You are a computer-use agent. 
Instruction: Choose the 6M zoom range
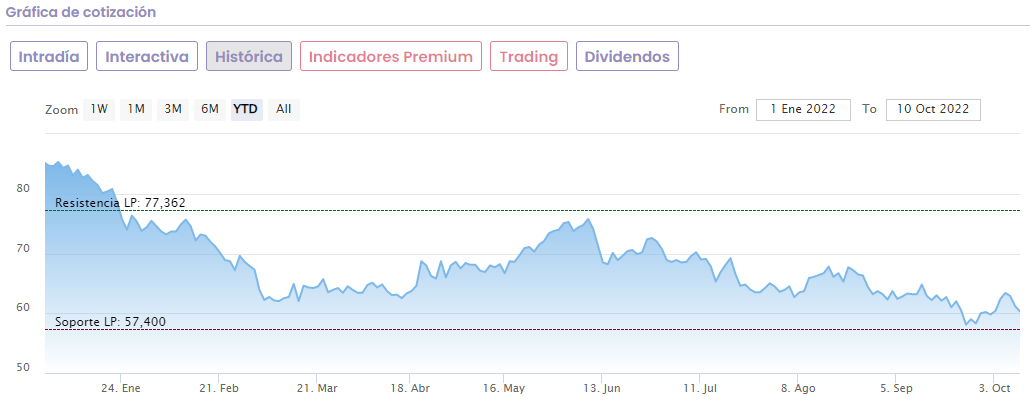click(x=209, y=109)
